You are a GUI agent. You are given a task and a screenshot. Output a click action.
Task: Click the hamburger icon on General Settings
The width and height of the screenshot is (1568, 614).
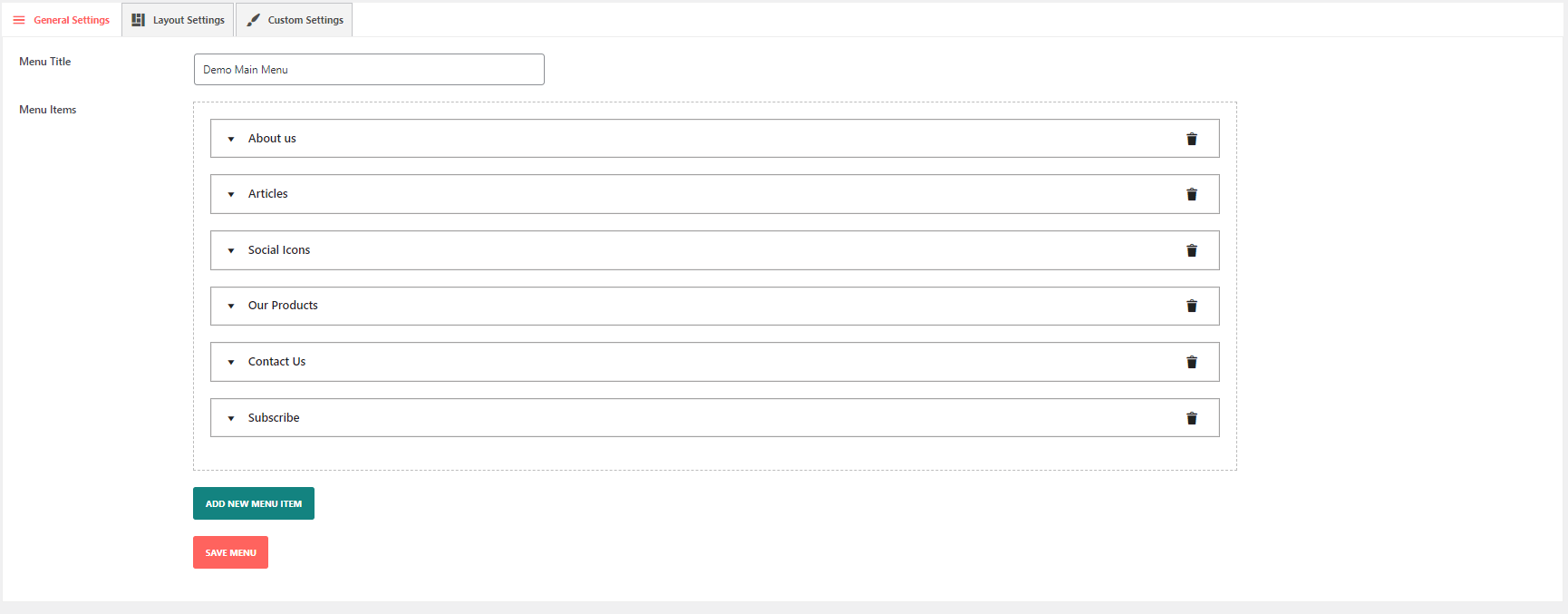point(18,19)
